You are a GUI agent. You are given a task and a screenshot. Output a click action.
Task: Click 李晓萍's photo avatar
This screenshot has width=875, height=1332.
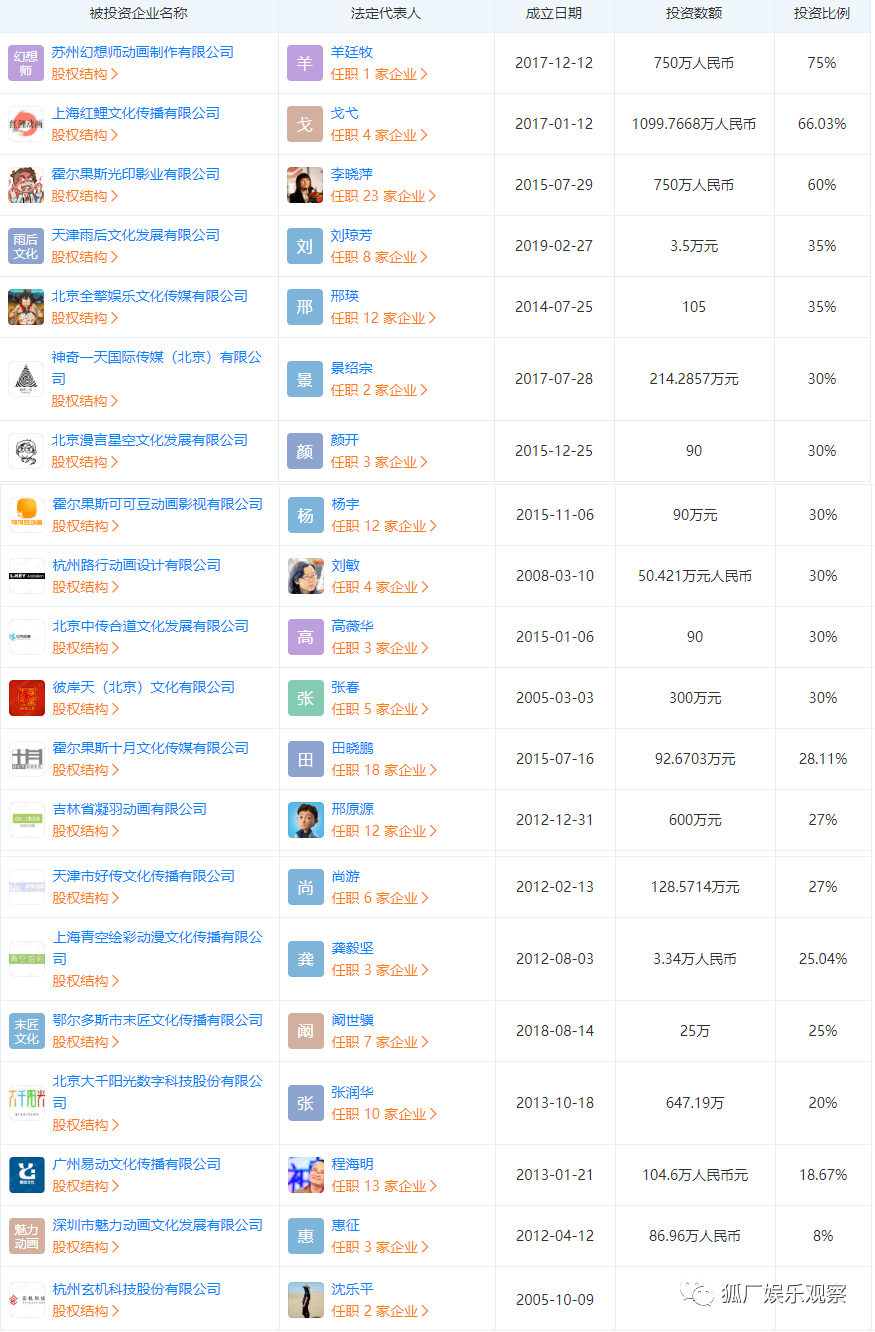pos(305,185)
